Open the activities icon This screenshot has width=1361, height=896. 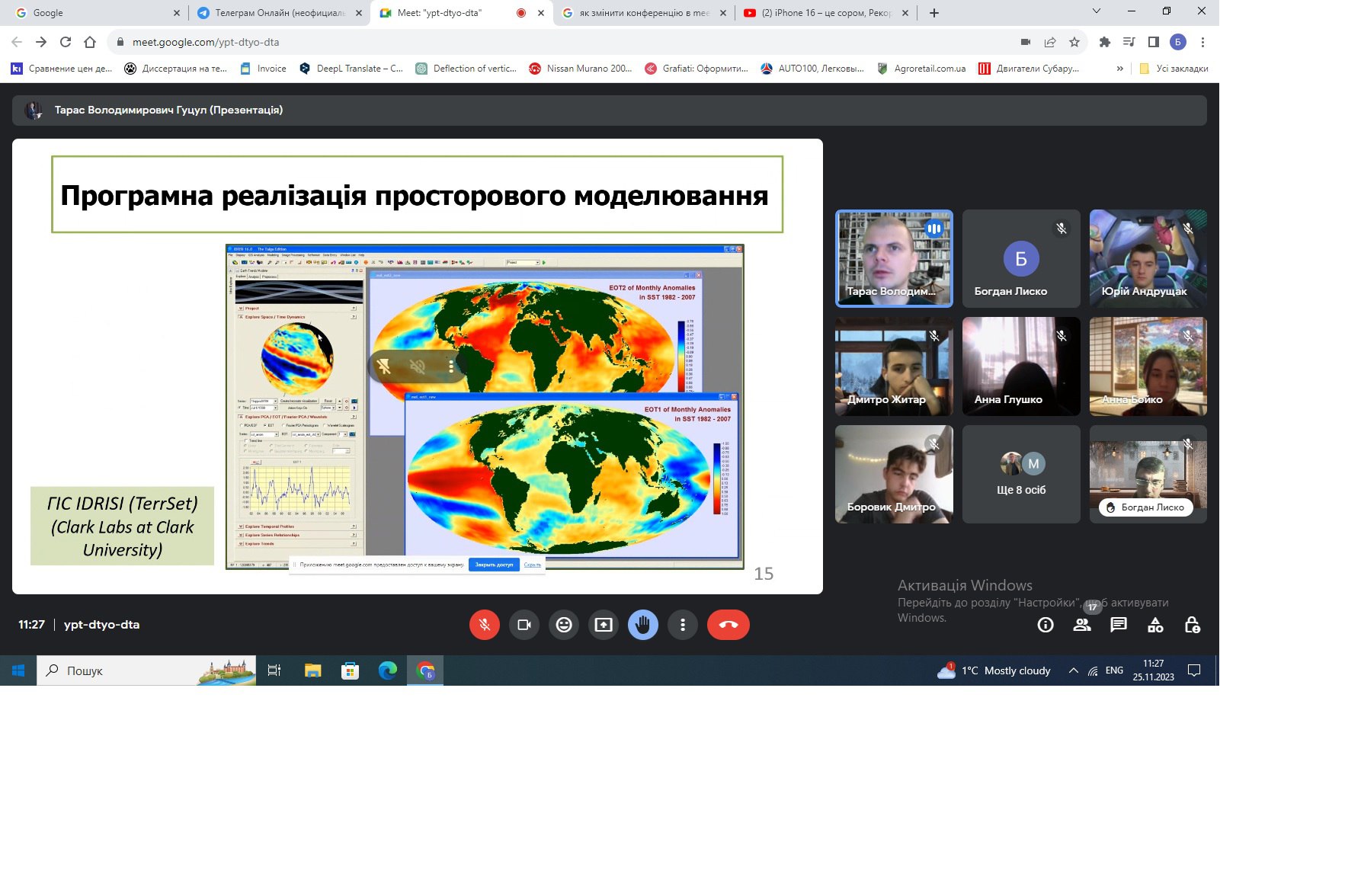pos(1155,626)
